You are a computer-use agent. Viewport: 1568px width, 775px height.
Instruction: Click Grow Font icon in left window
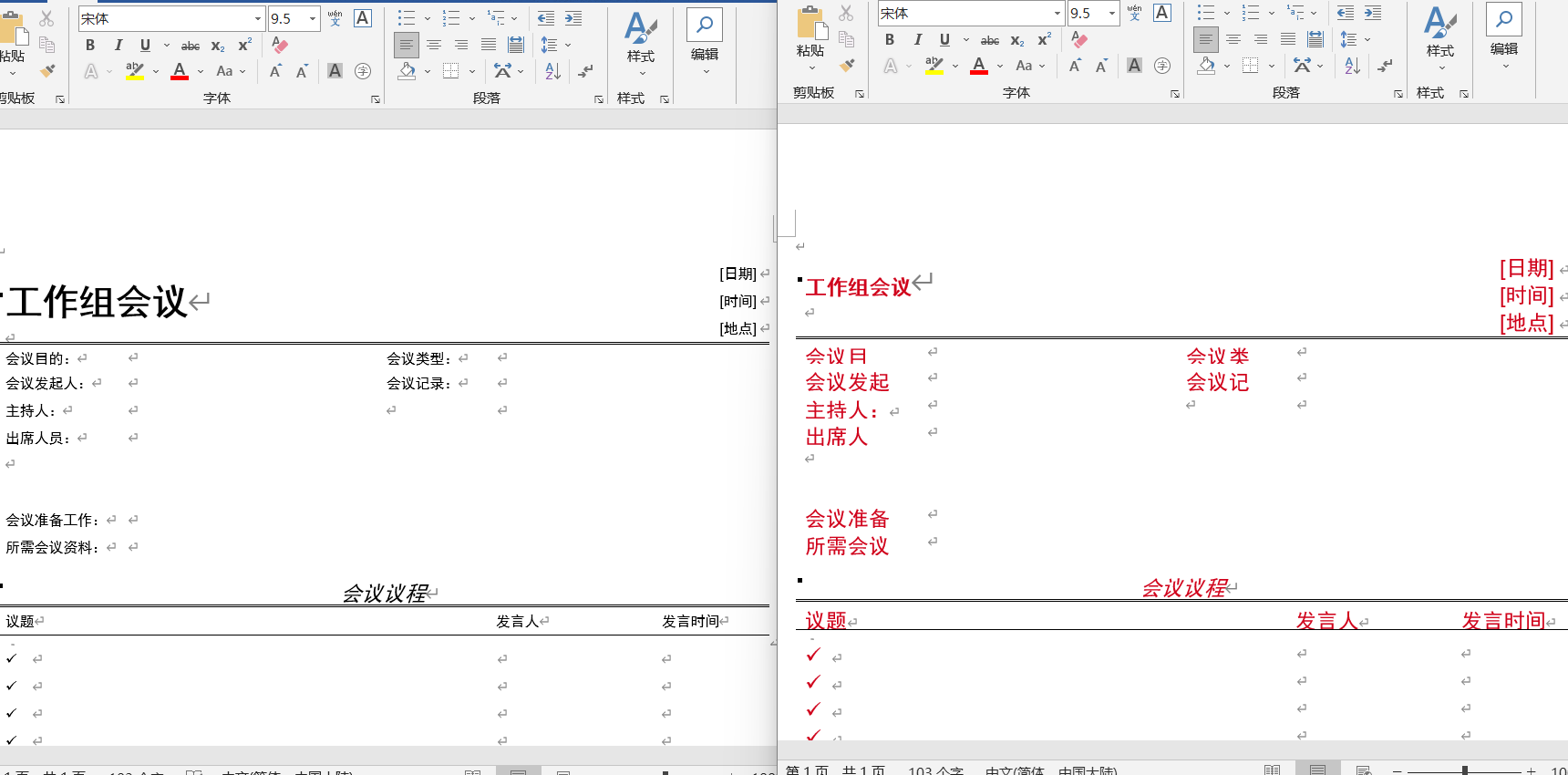tap(275, 71)
